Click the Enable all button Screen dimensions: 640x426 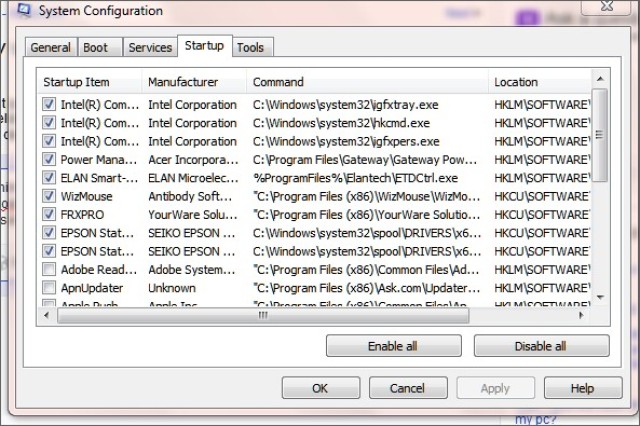tap(393, 346)
